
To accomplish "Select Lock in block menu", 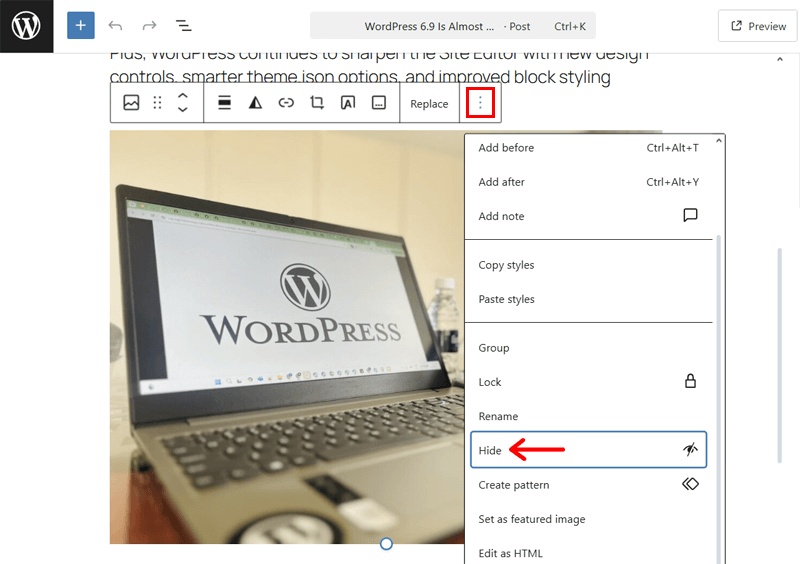I will [x=588, y=382].
